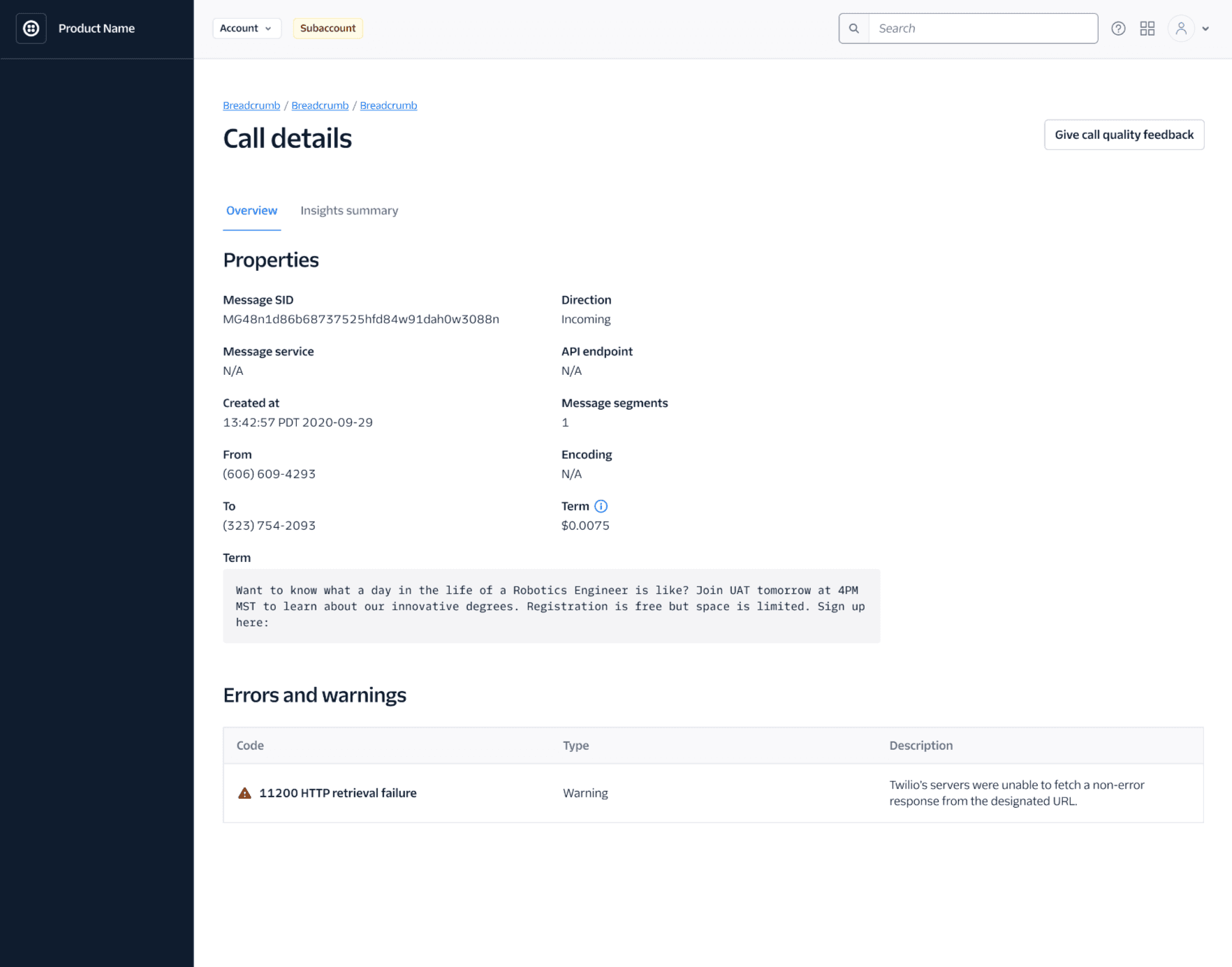
Task: Open the user avatar profile icon
Action: tap(1181, 28)
